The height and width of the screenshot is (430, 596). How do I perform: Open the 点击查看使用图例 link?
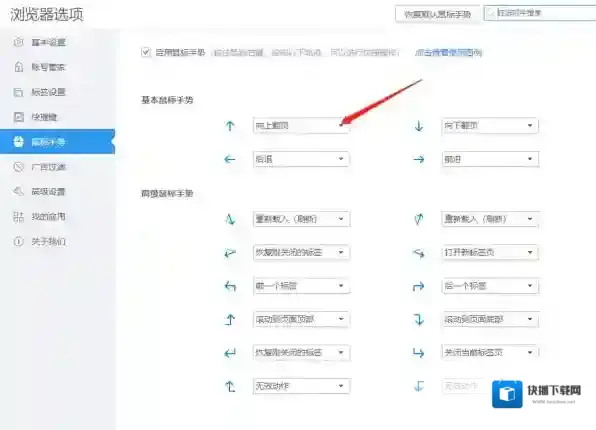449,52
